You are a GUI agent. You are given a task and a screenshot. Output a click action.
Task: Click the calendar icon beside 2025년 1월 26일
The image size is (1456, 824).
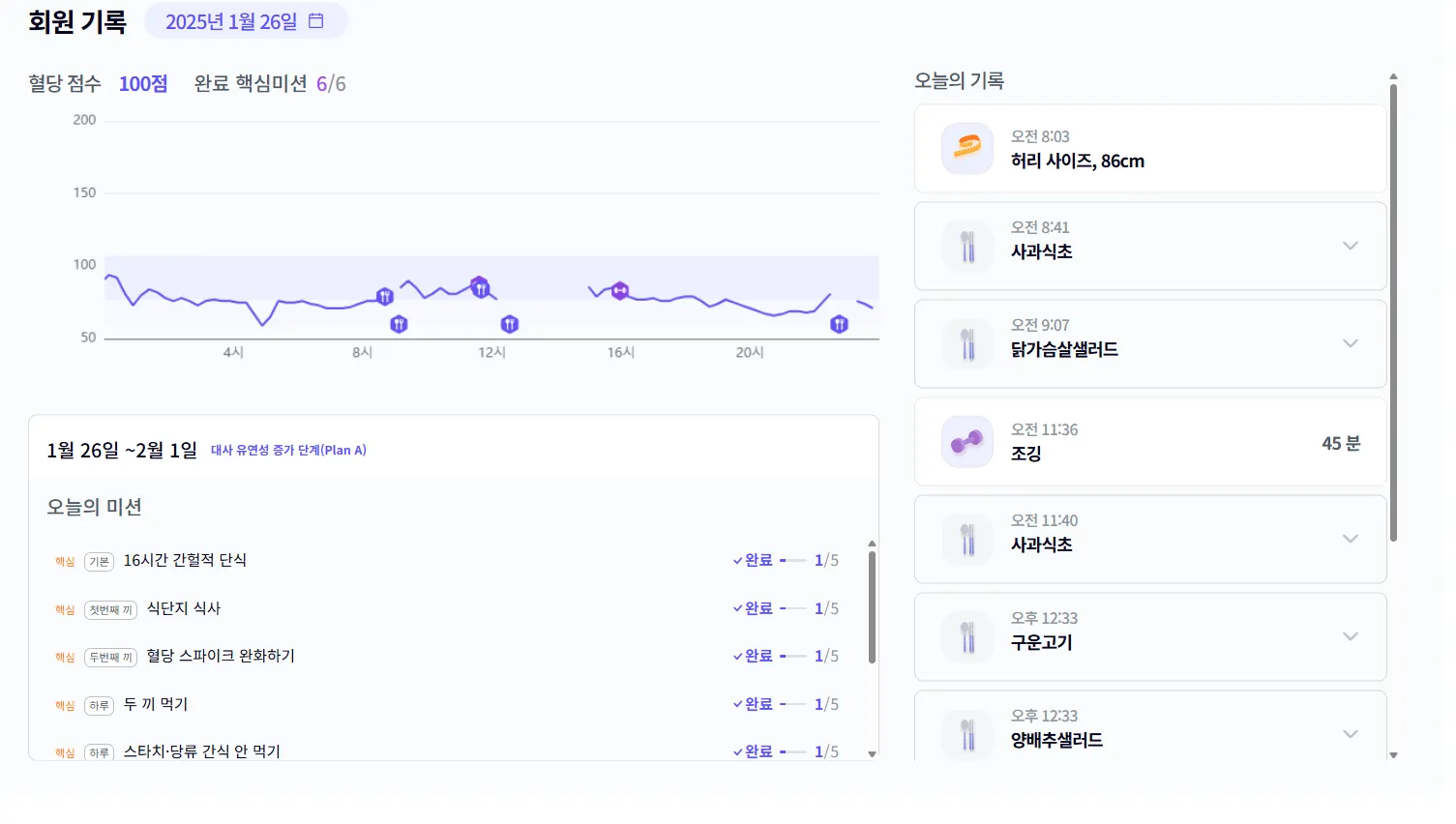tap(315, 21)
